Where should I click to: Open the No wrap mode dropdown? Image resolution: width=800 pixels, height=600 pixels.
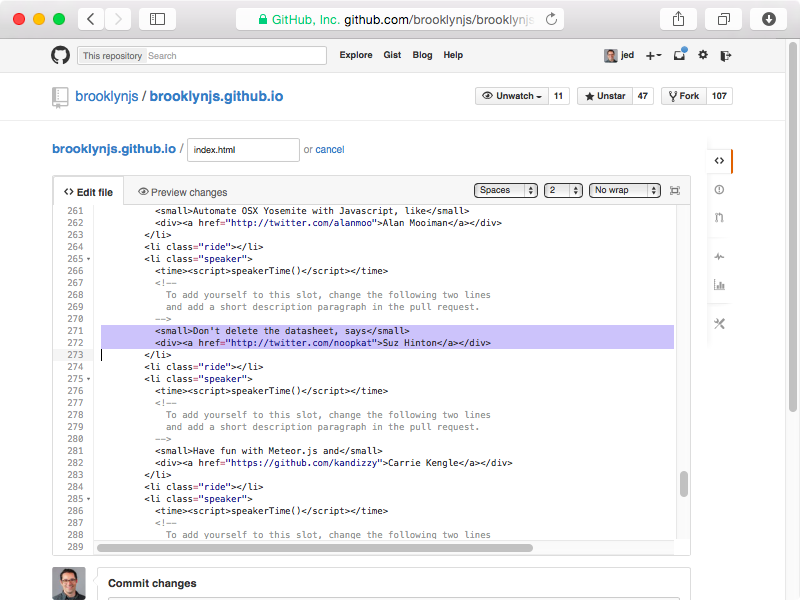tap(624, 190)
